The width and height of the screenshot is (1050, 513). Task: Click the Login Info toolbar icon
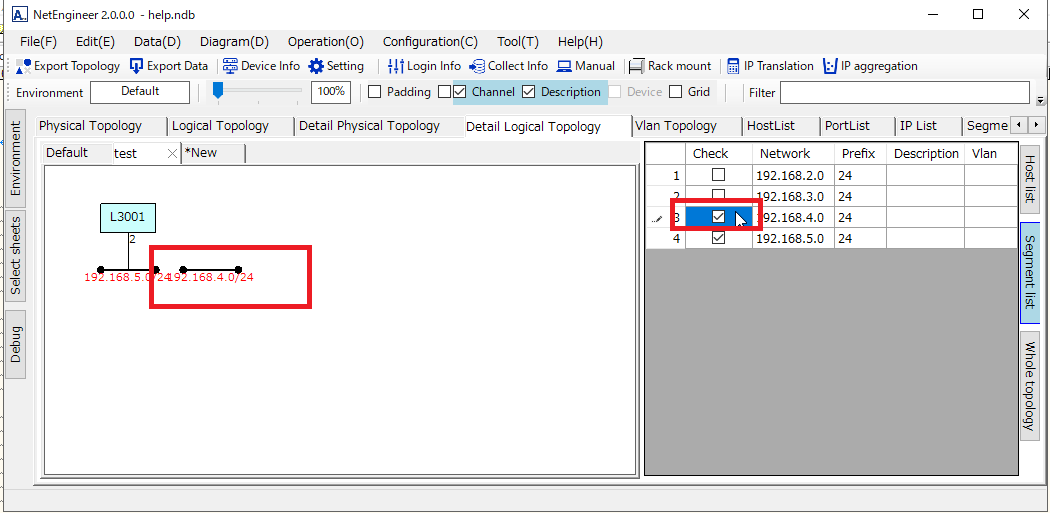pyautogui.click(x=396, y=66)
